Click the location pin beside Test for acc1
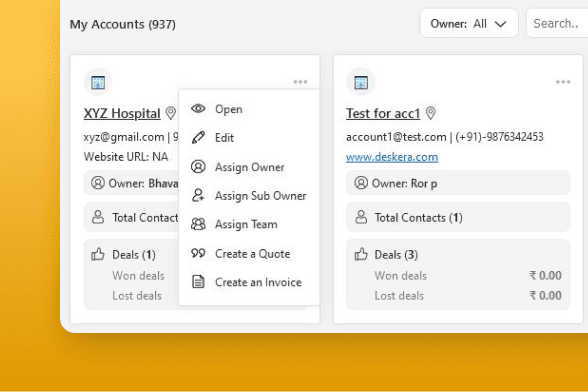The image size is (588, 392). tap(431, 113)
